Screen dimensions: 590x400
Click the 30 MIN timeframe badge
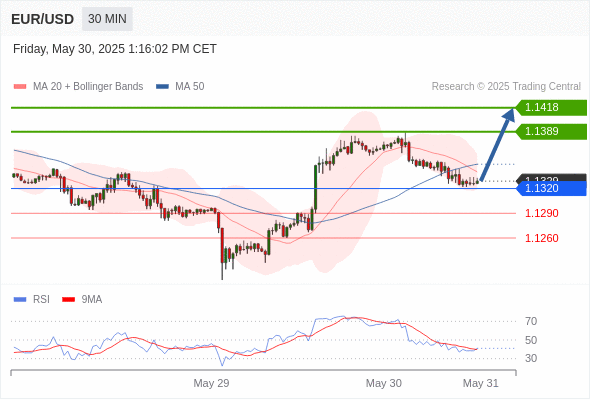tap(107, 19)
